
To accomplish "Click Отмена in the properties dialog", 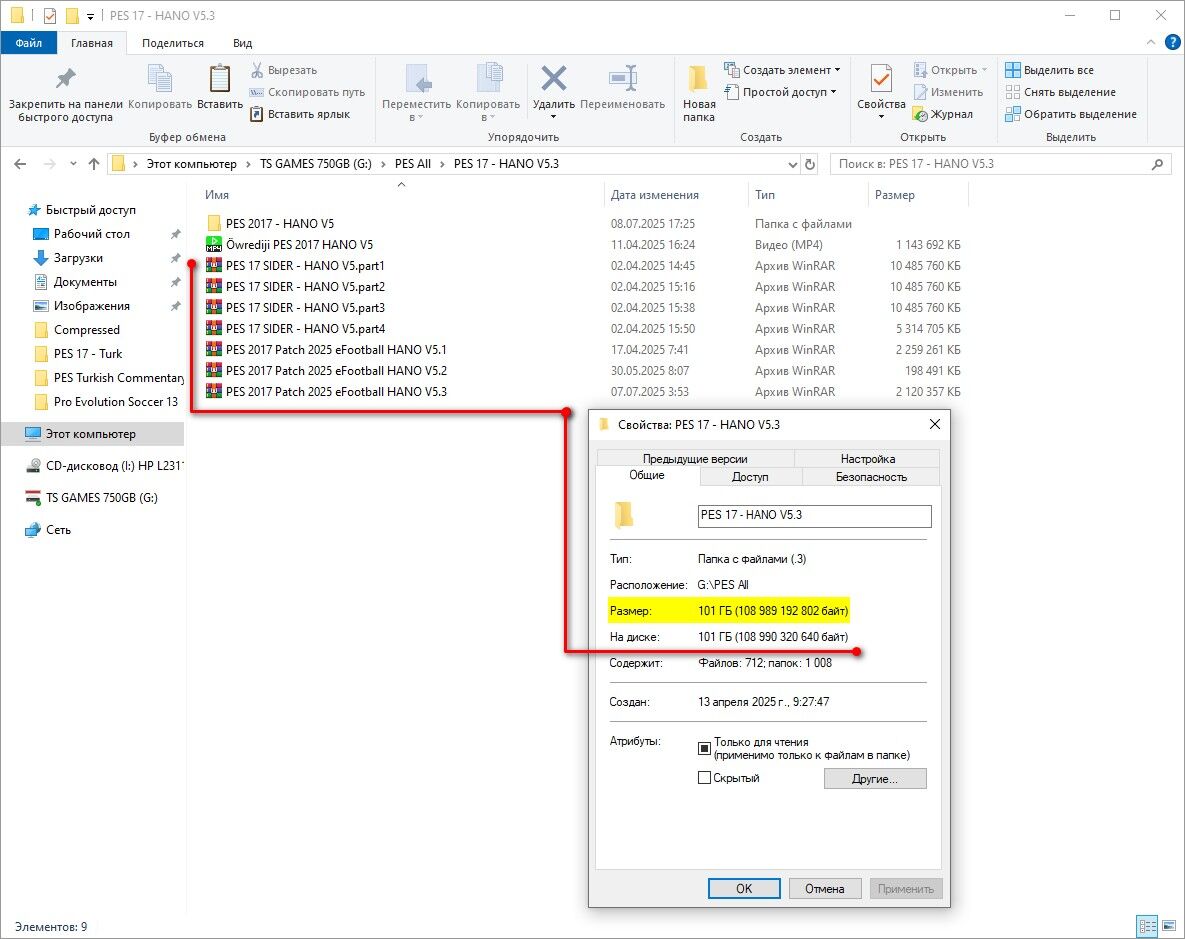I will [825, 888].
